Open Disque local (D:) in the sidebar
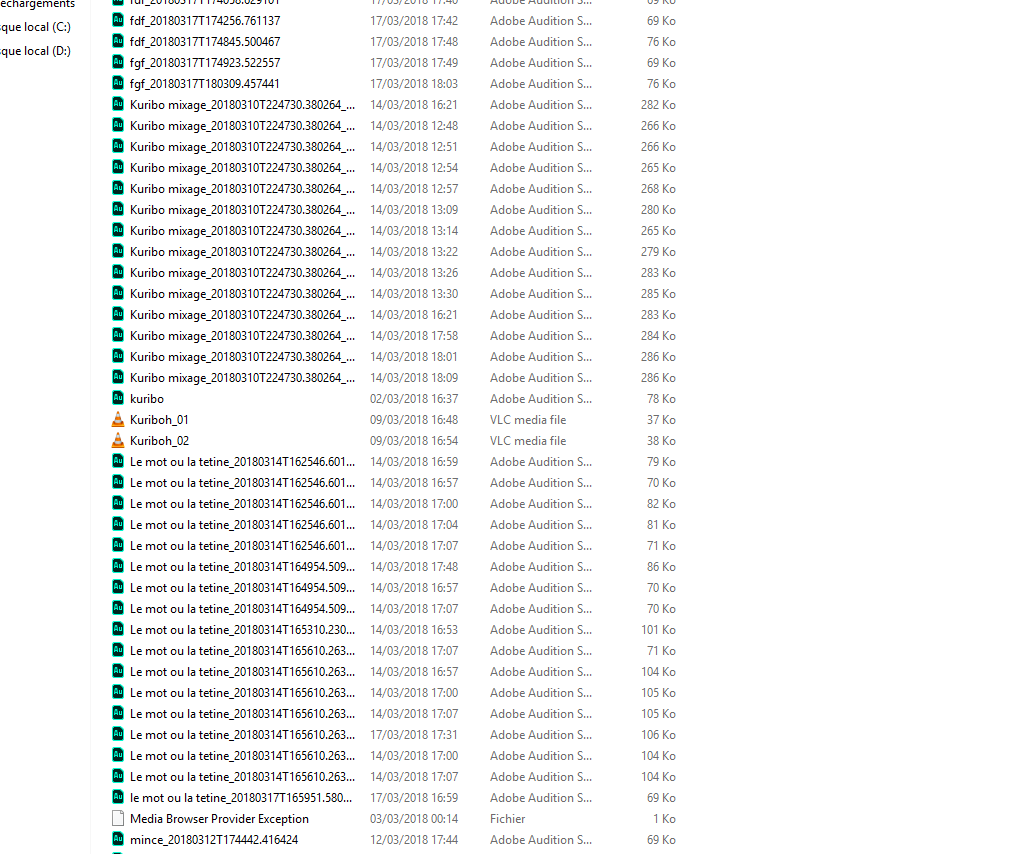The width and height of the screenshot is (1009, 854). point(35,51)
